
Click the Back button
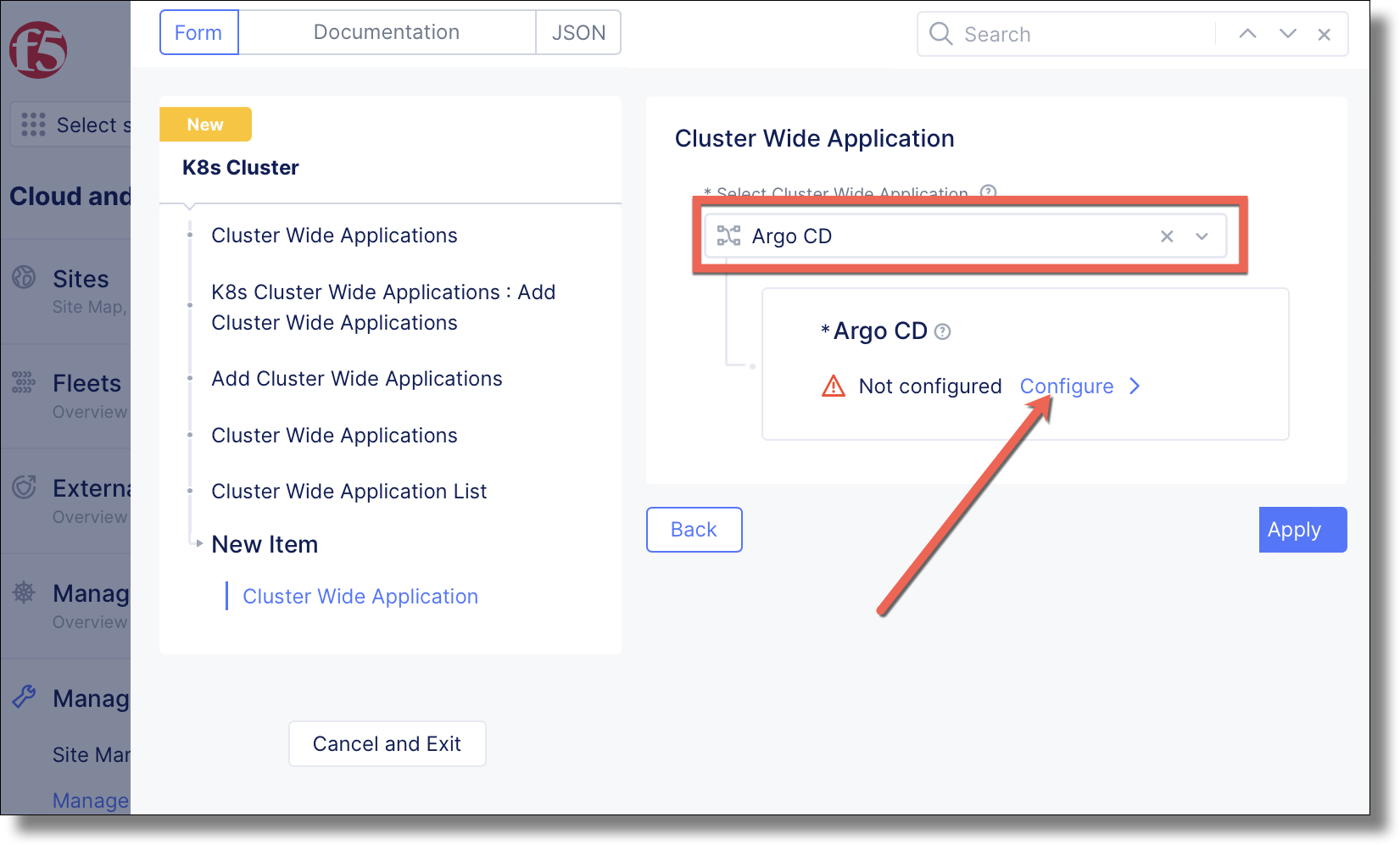(694, 530)
